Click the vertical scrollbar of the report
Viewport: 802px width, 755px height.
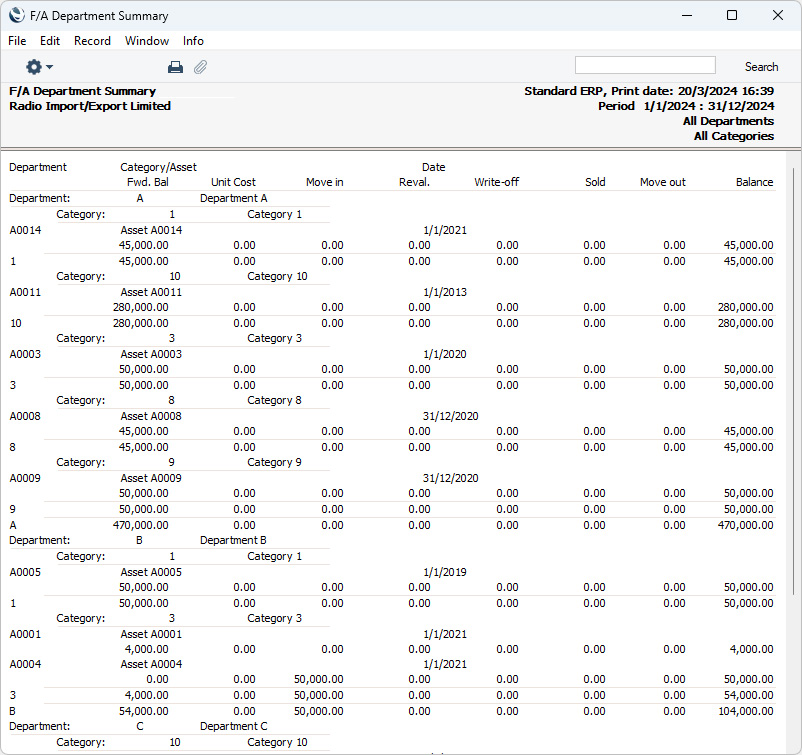[793, 450]
